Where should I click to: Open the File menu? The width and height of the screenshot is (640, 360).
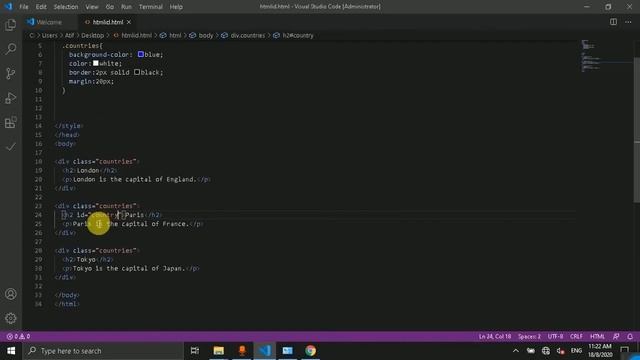(x=24, y=7)
